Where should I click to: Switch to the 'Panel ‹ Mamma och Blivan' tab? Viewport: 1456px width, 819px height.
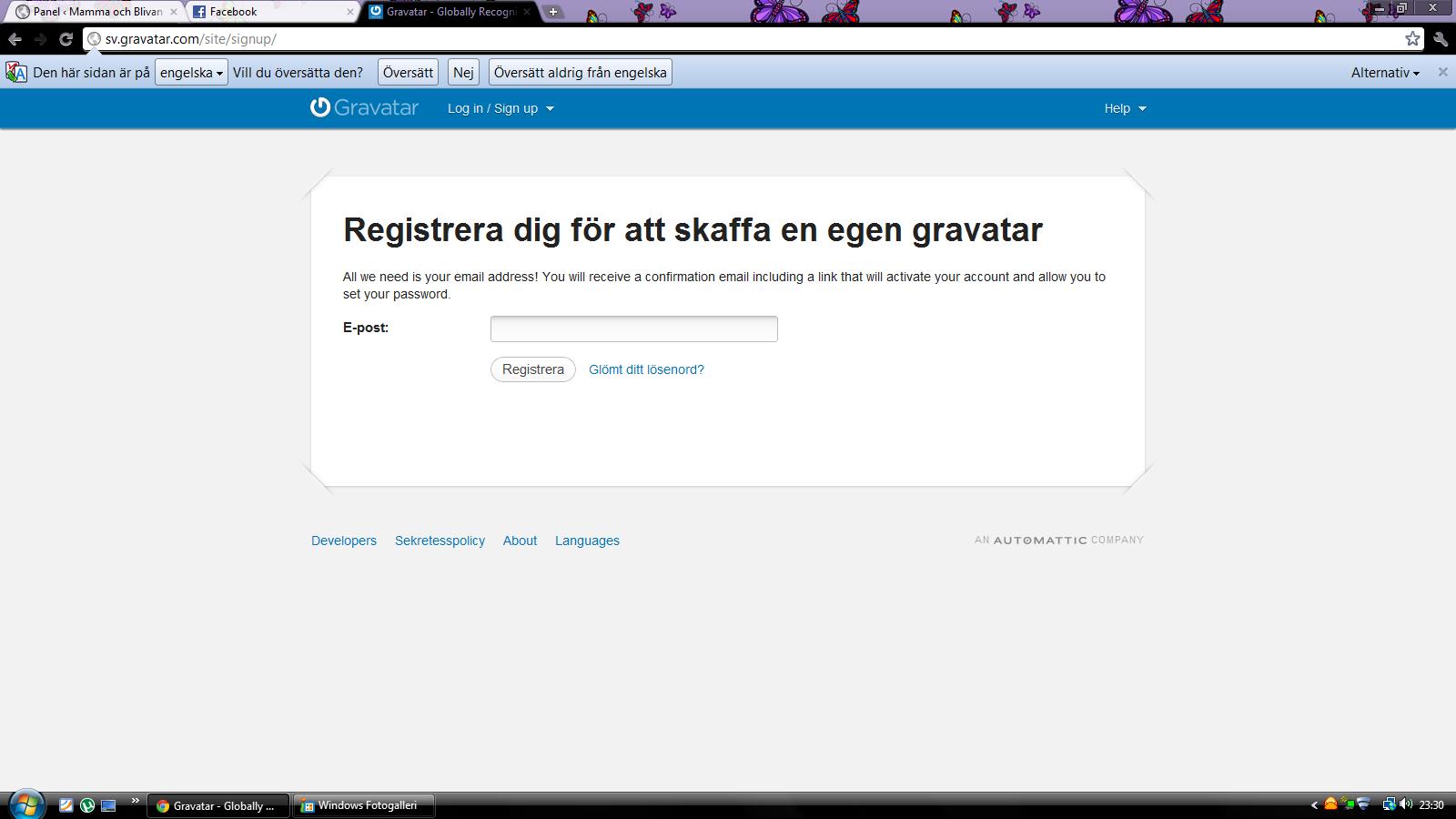(x=91, y=12)
